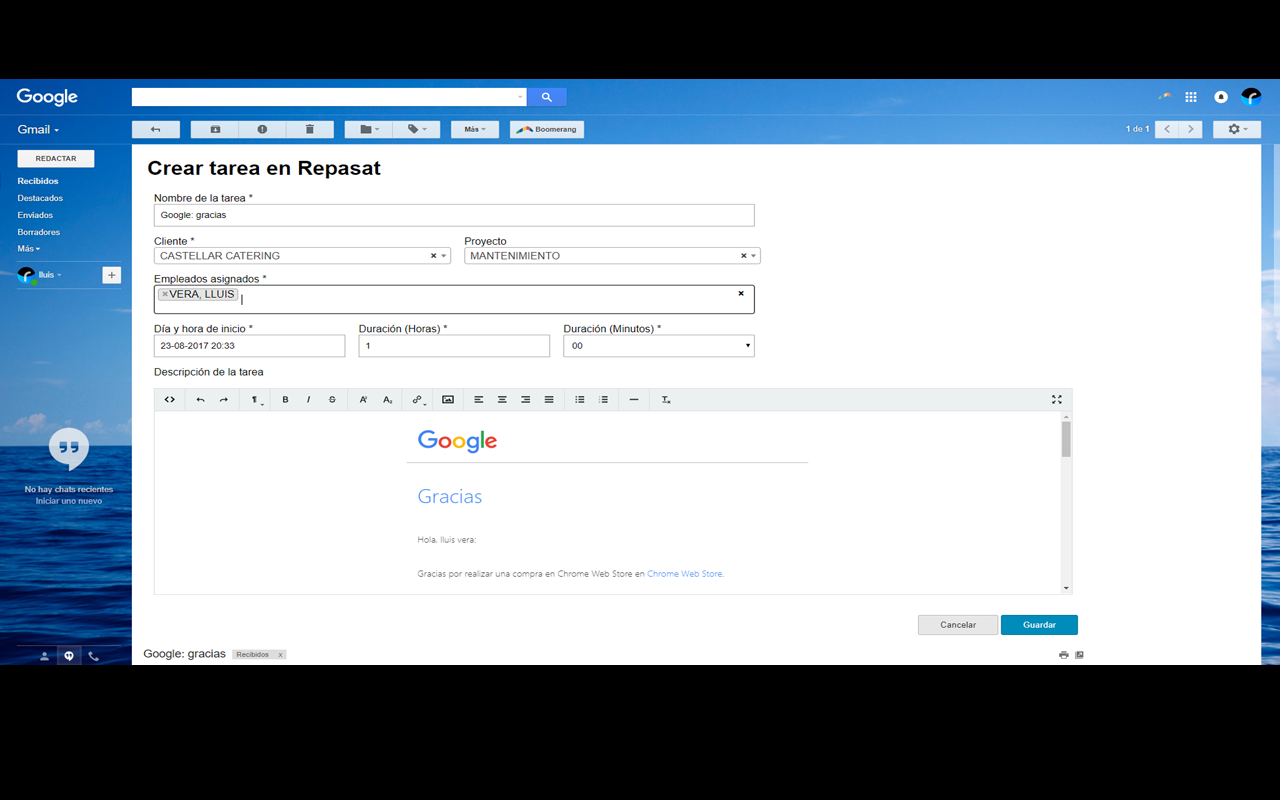Toggle HTML source code view in editor
The width and height of the screenshot is (1280, 800).
point(170,400)
